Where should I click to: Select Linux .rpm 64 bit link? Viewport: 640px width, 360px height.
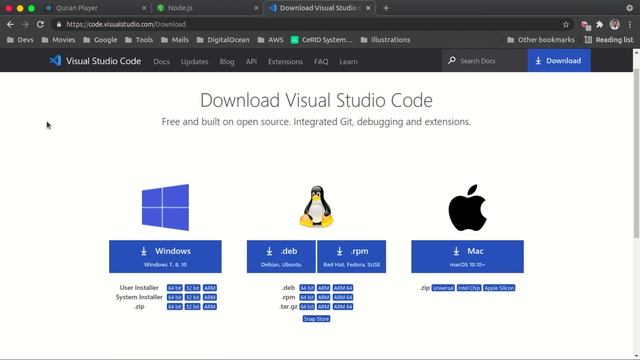click(x=307, y=297)
